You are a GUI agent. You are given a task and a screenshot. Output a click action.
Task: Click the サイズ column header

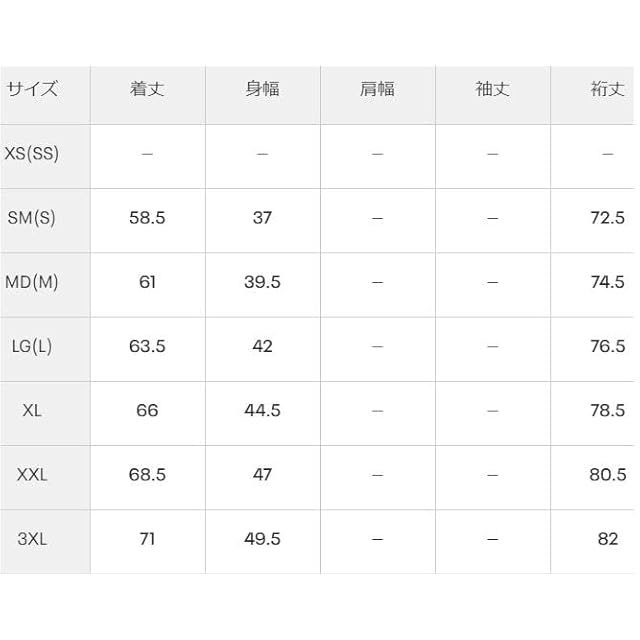[x=32, y=89]
